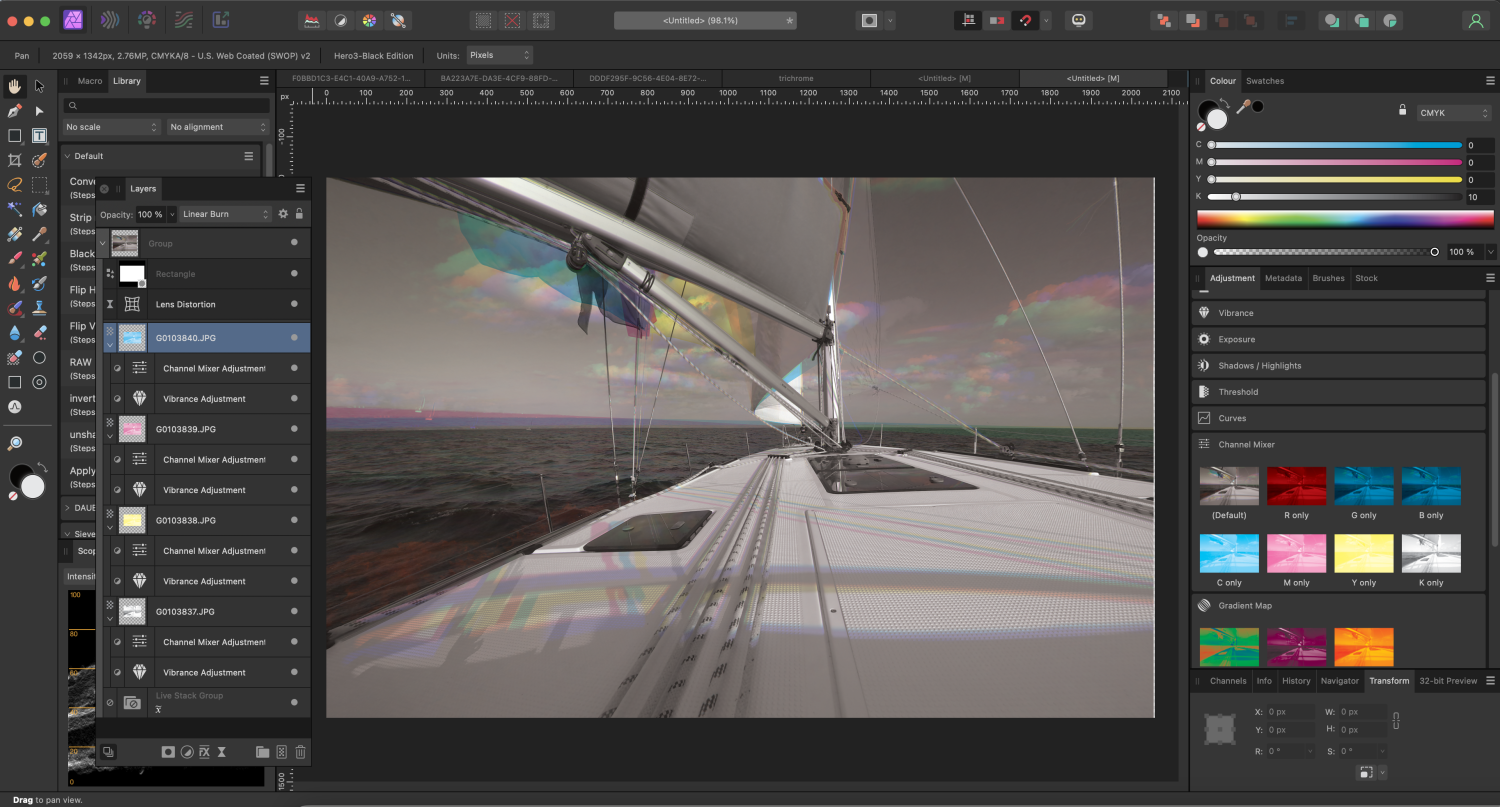The height and width of the screenshot is (807, 1500).
Task: Toggle visibility of the Lens Distortion layer
Action: point(294,304)
